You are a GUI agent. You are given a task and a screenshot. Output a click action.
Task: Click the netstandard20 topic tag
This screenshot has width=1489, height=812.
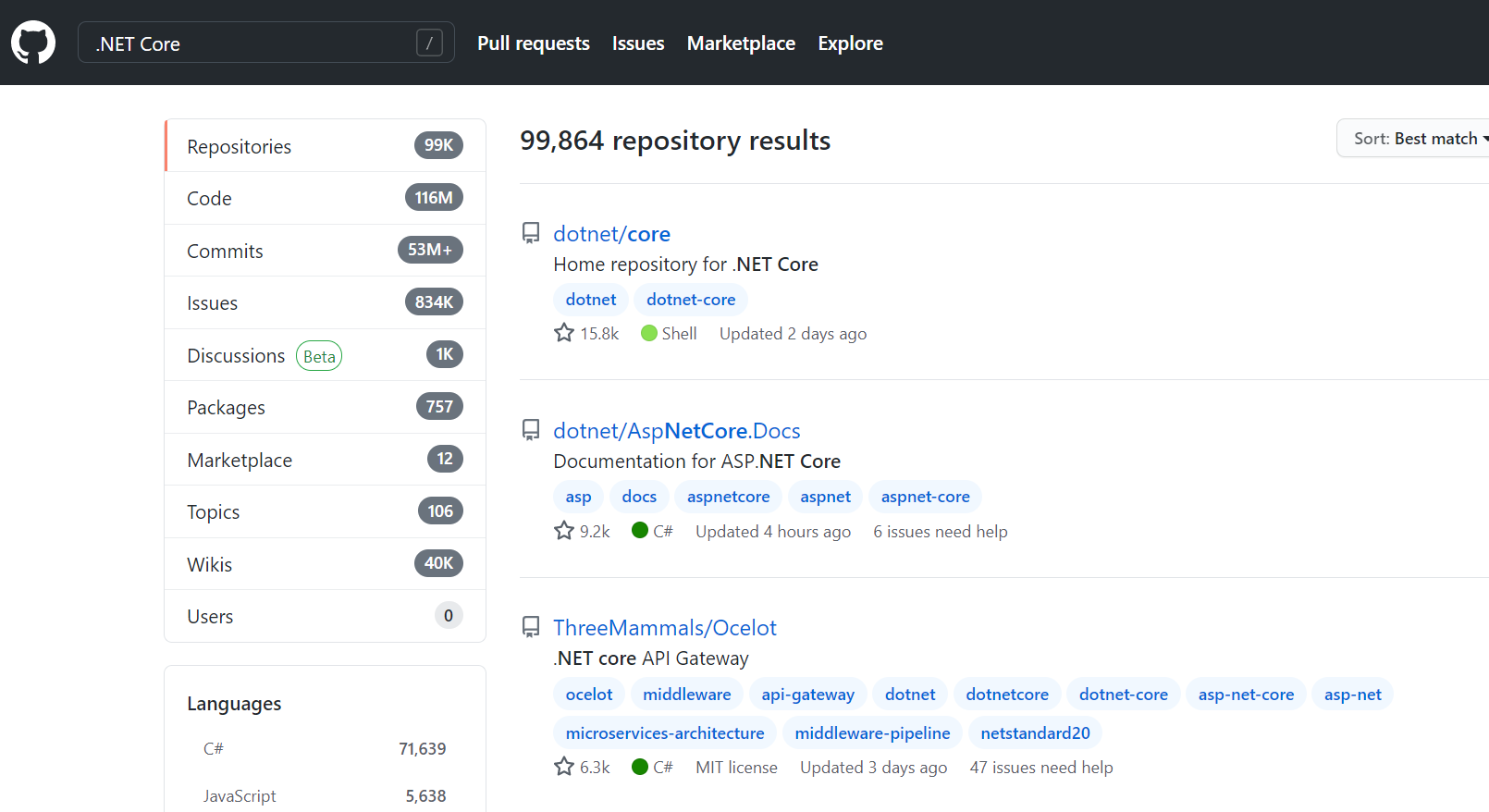1035,733
